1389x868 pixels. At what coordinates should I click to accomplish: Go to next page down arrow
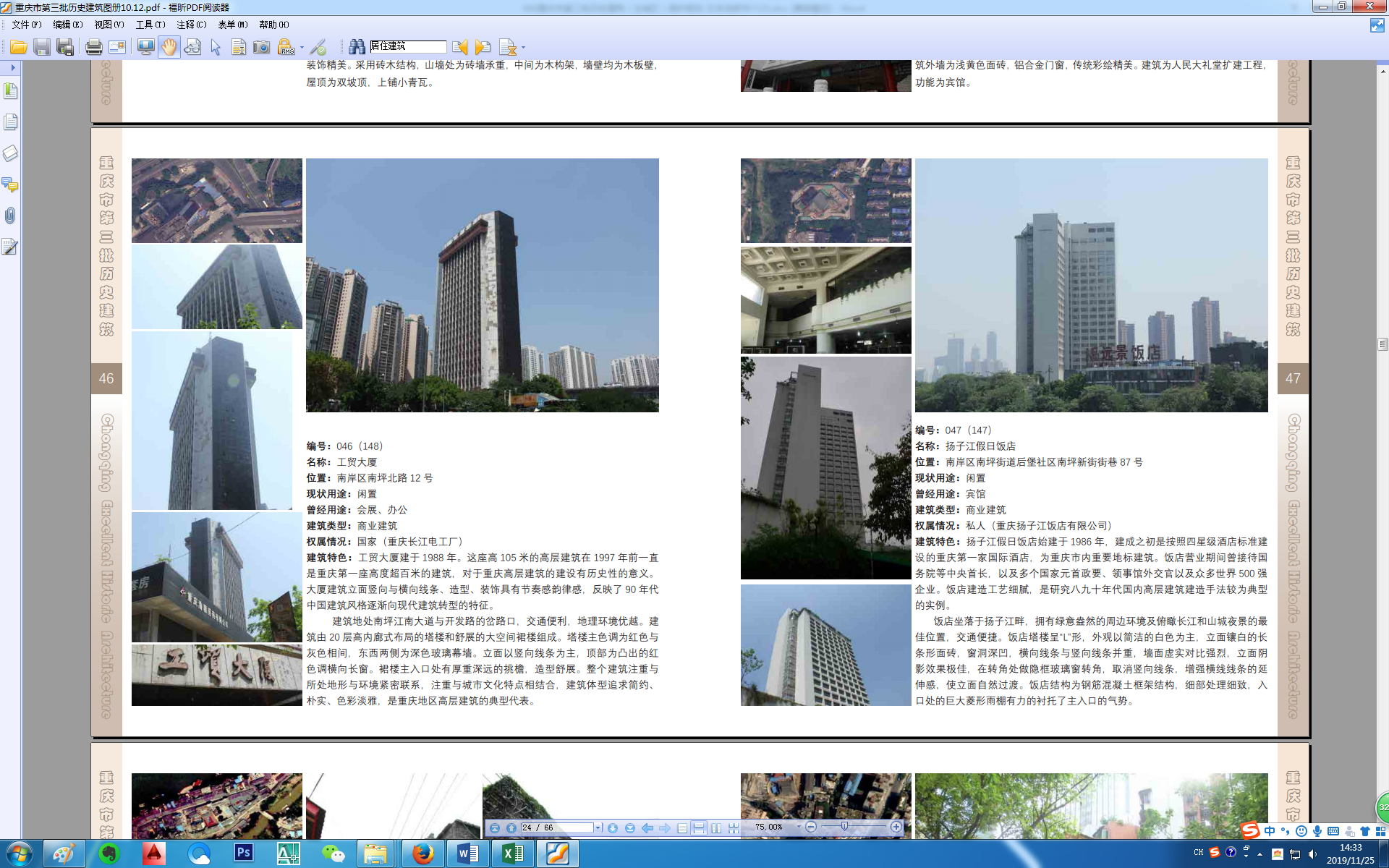(613, 827)
